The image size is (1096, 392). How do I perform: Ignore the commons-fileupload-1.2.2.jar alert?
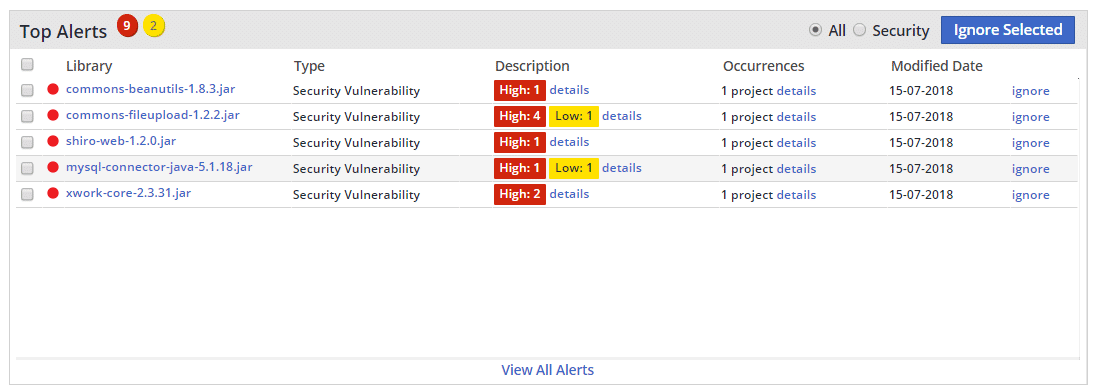(x=1030, y=117)
